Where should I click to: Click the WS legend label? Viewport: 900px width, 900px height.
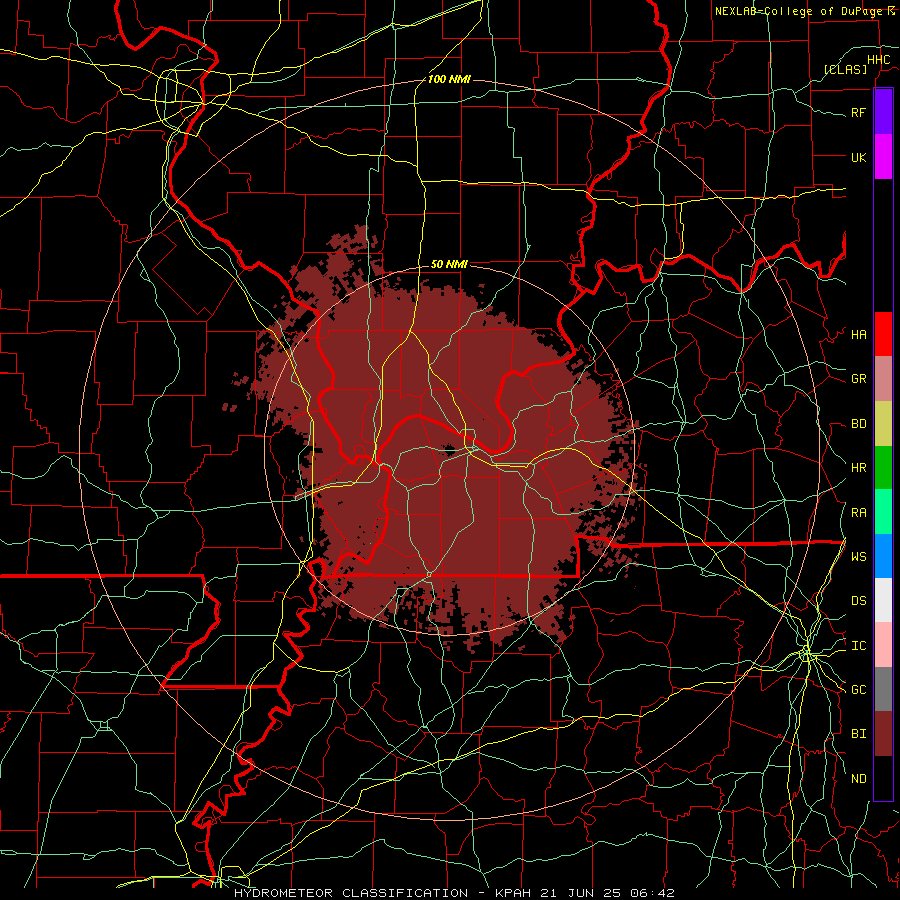click(x=859, y=557)
